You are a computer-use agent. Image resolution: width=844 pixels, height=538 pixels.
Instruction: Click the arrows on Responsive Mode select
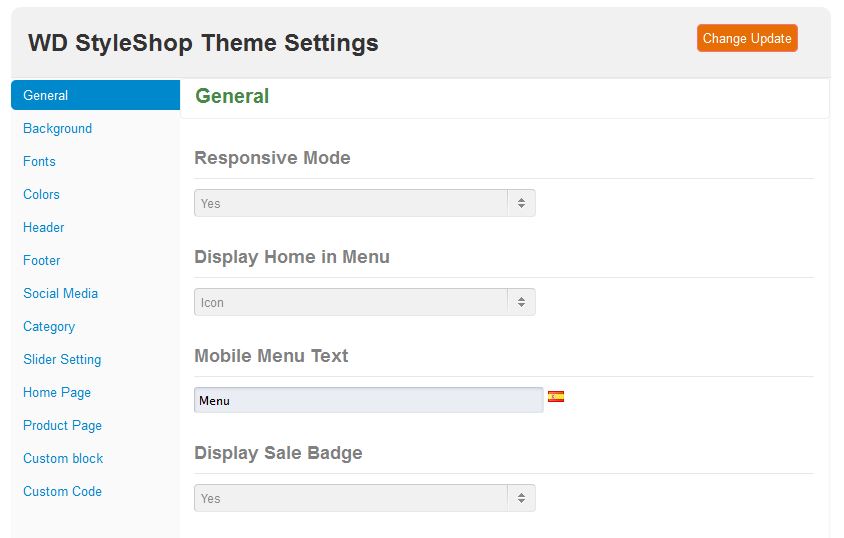(x=521, y=203)
